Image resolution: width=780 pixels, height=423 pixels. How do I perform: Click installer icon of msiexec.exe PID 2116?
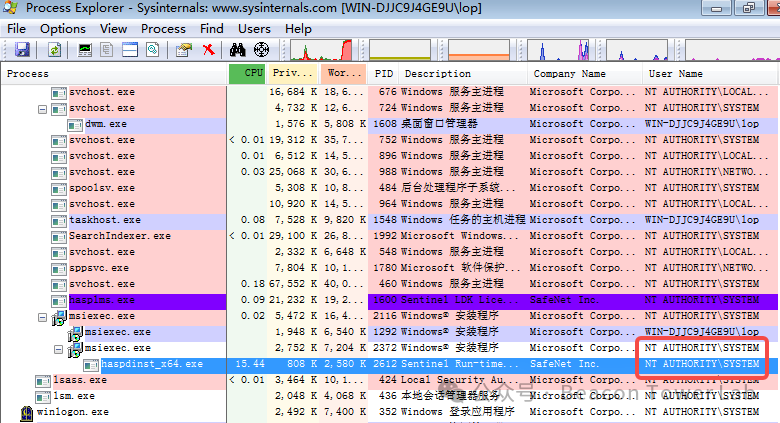tap(59, 317)
